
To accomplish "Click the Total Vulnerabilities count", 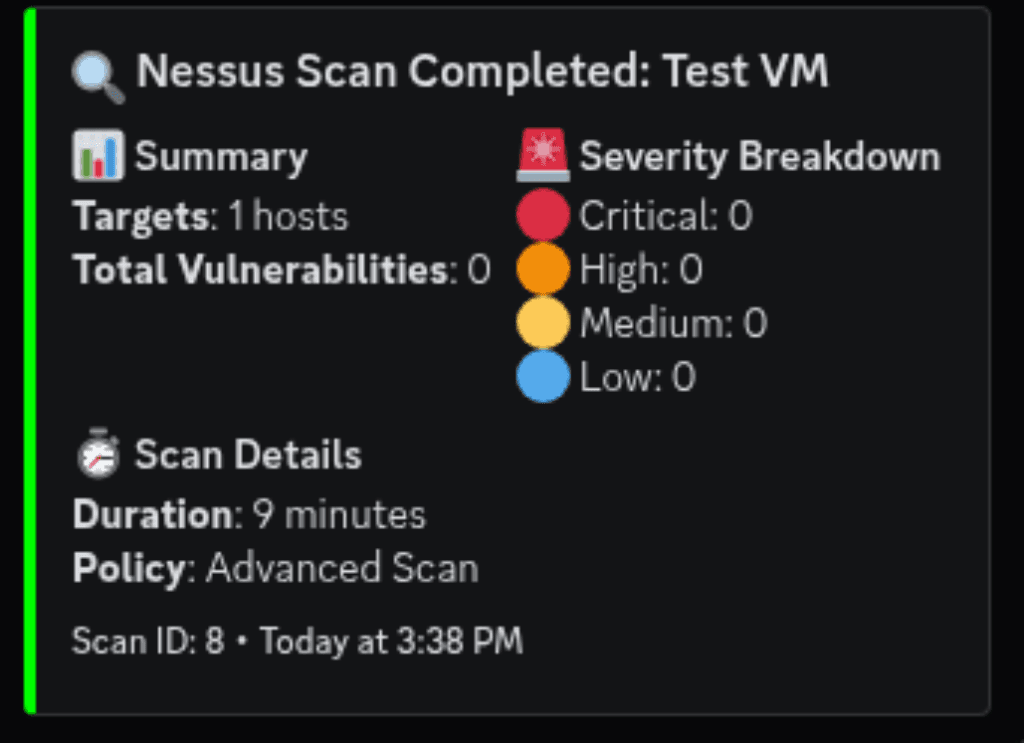I will pyautogui.click(x=479, y=270).
